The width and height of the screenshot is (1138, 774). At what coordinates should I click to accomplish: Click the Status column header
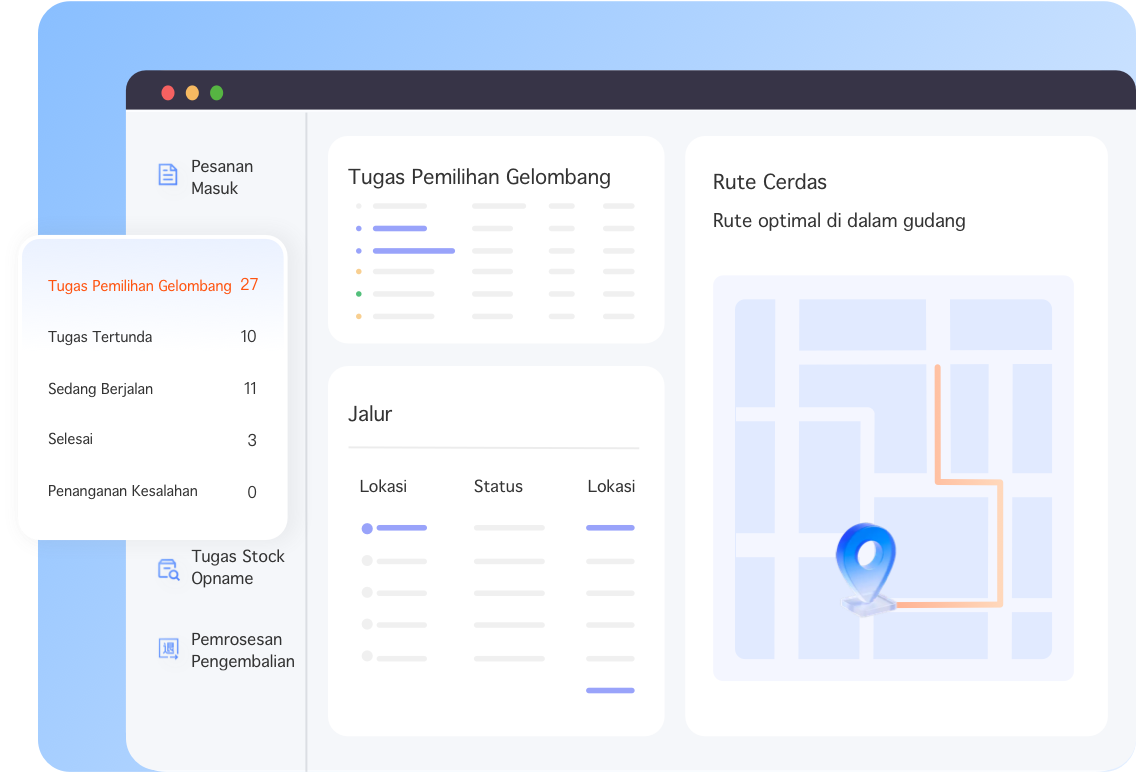coord(498,486)
